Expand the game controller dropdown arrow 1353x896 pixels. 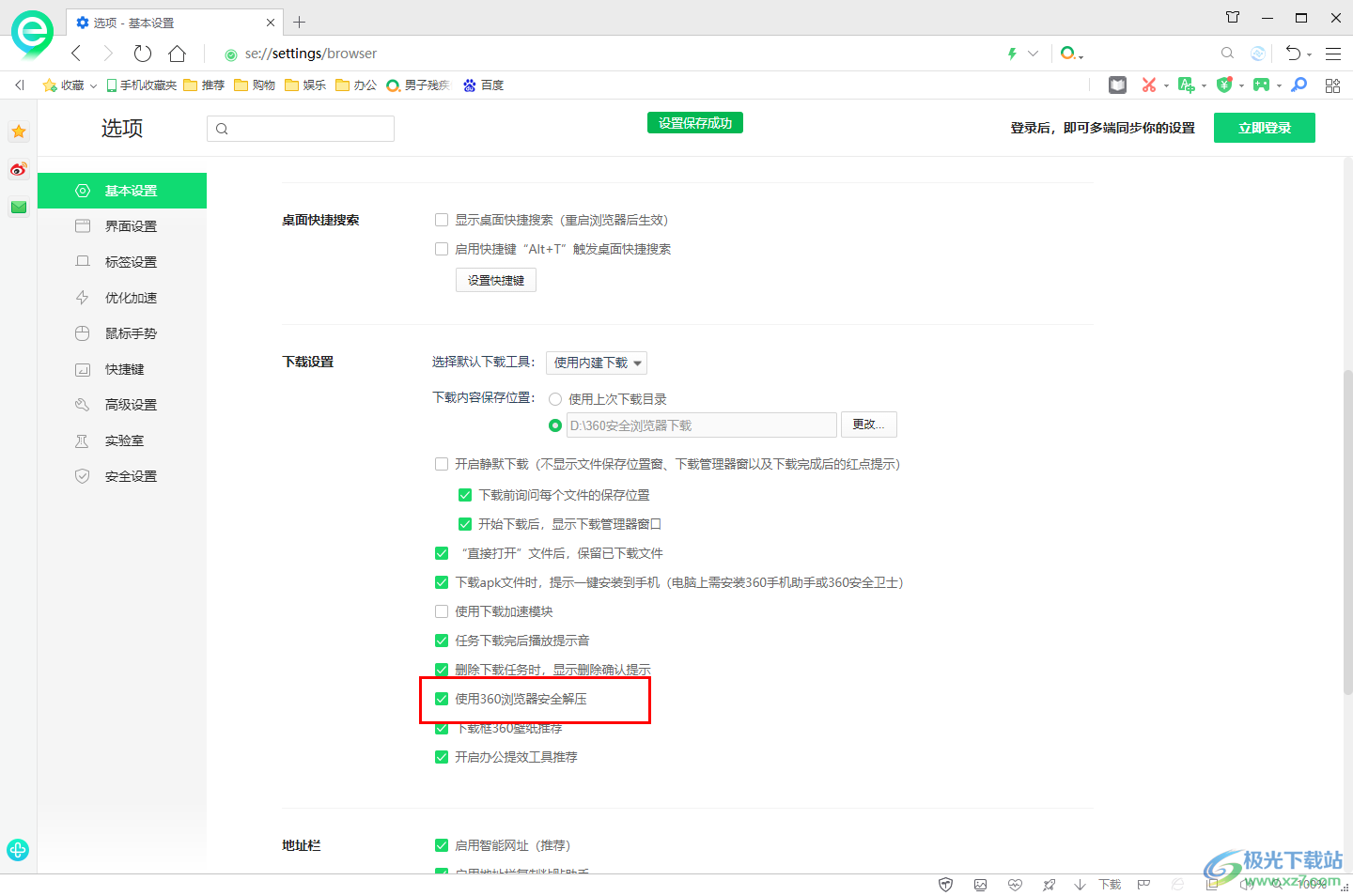1279,85
